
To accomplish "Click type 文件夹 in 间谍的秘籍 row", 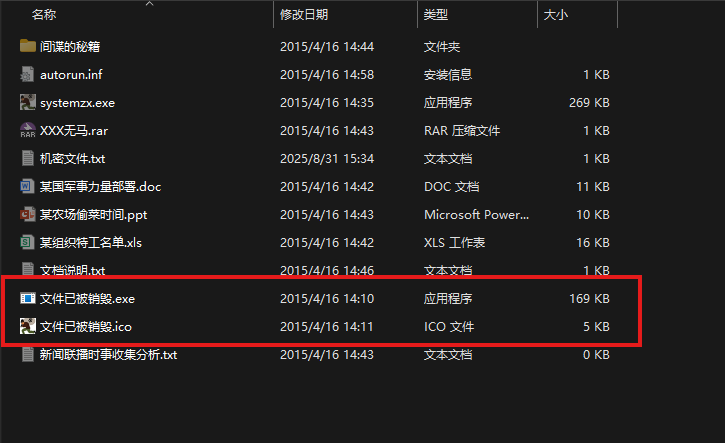I will pos(442,46).
